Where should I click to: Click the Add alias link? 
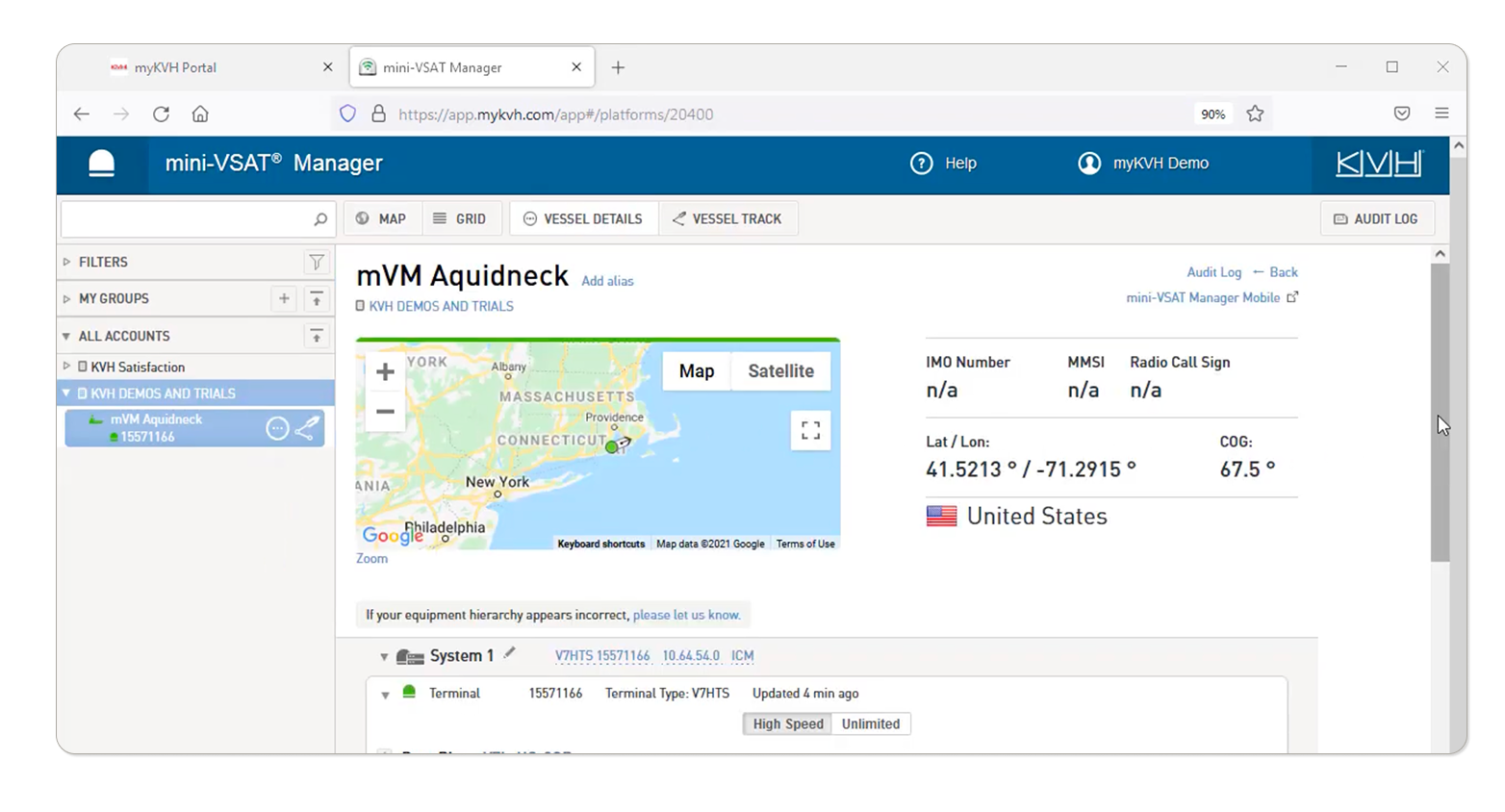pos(607,282)
